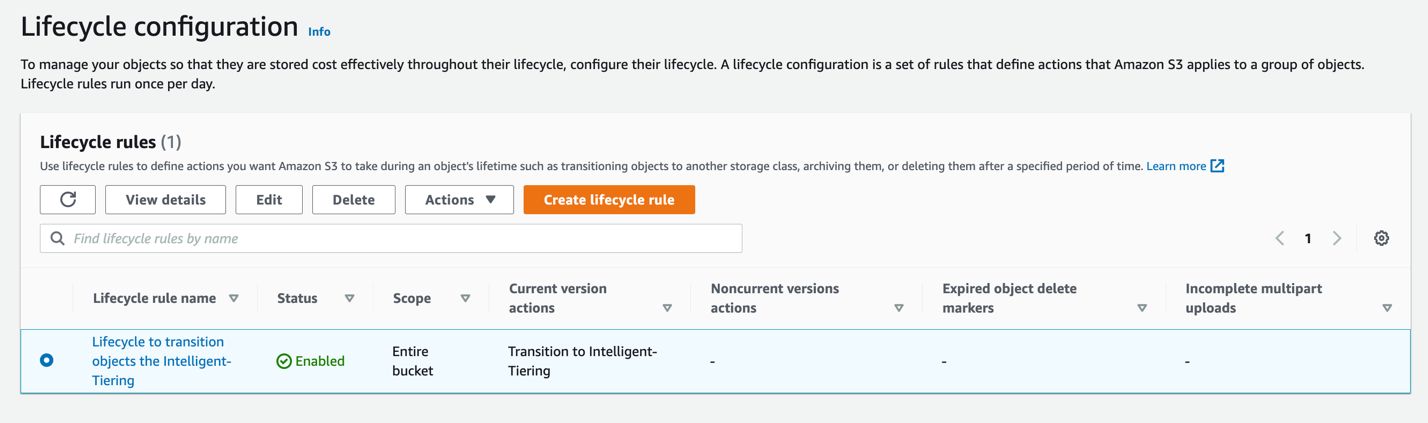Click the View details button
The image size is (1428, 423).
click(x=165, y=200)
